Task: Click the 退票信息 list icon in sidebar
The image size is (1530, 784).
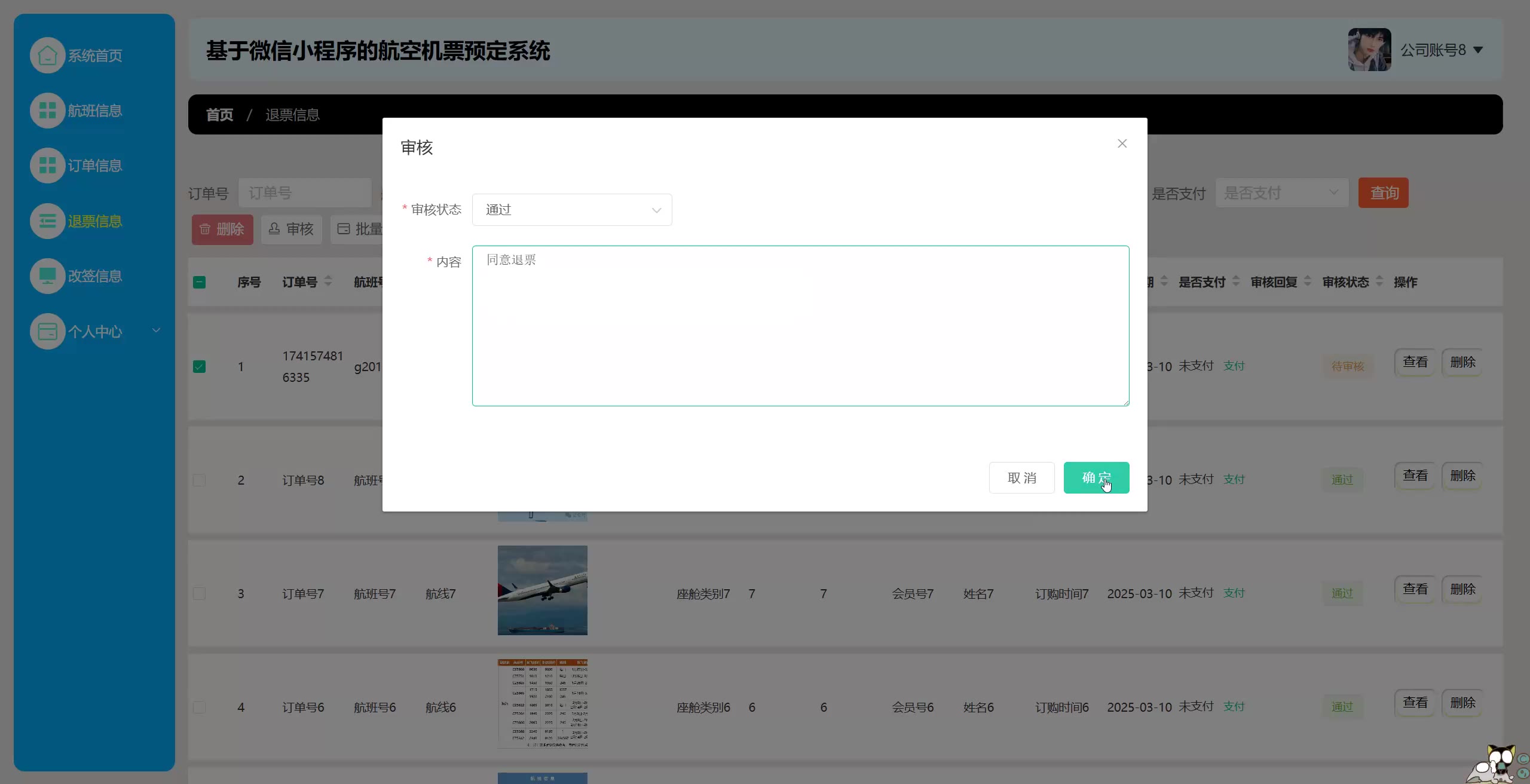Action: (47, 221)
